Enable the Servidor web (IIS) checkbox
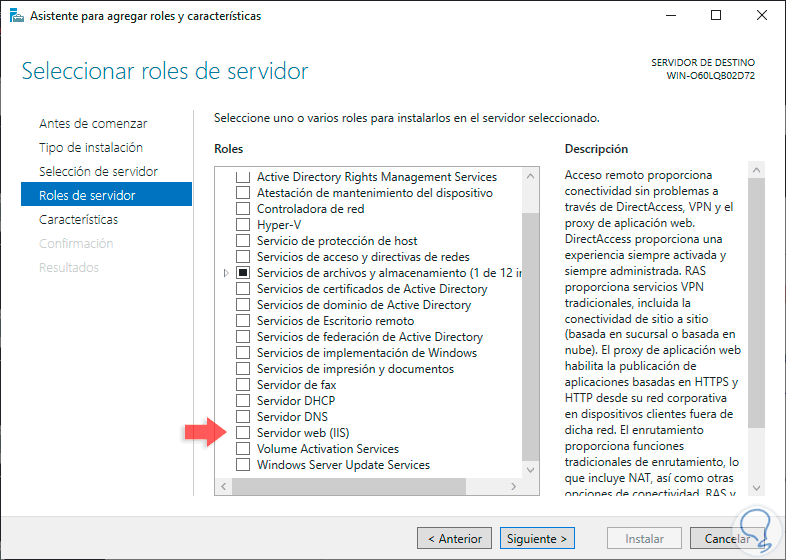Screen dimensions: 786x560 tap(243, 433)
